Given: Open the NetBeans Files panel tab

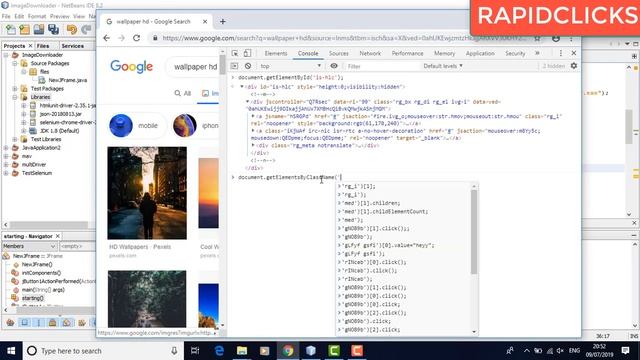Looking at the screenshot, I should (x=43, y=46).
